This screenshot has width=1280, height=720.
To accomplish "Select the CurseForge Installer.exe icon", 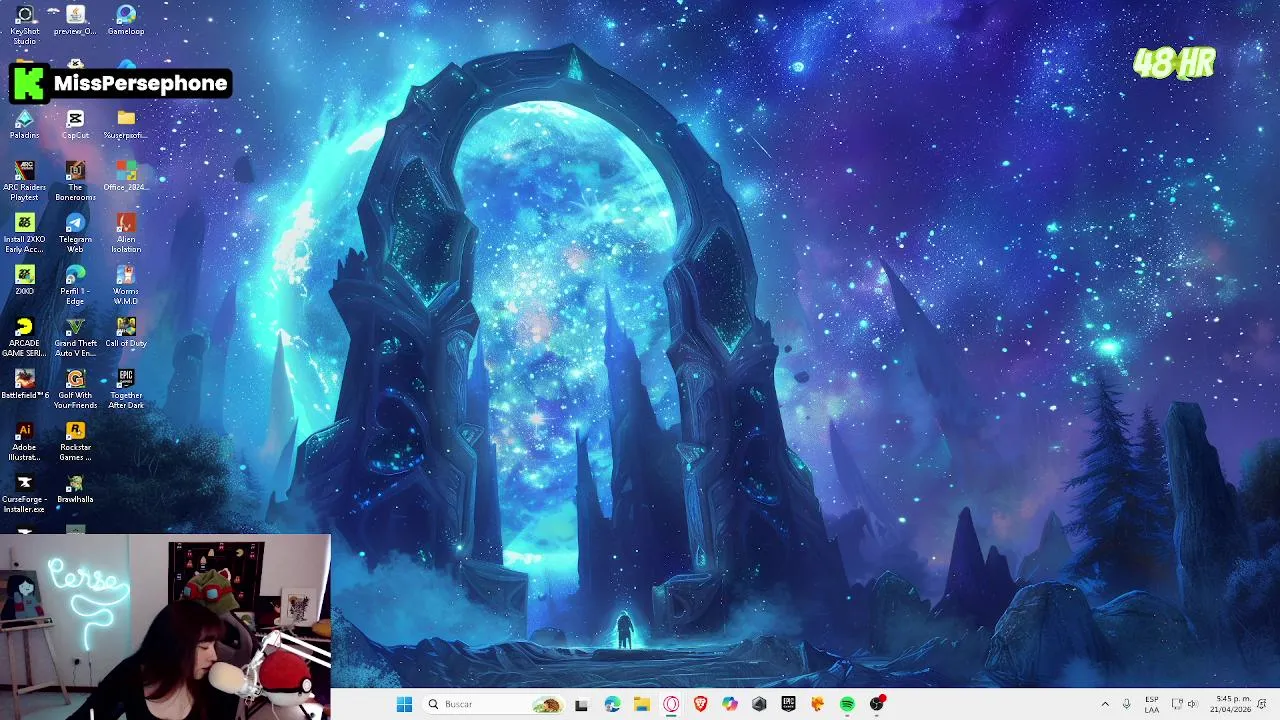I will coord(24,493).
